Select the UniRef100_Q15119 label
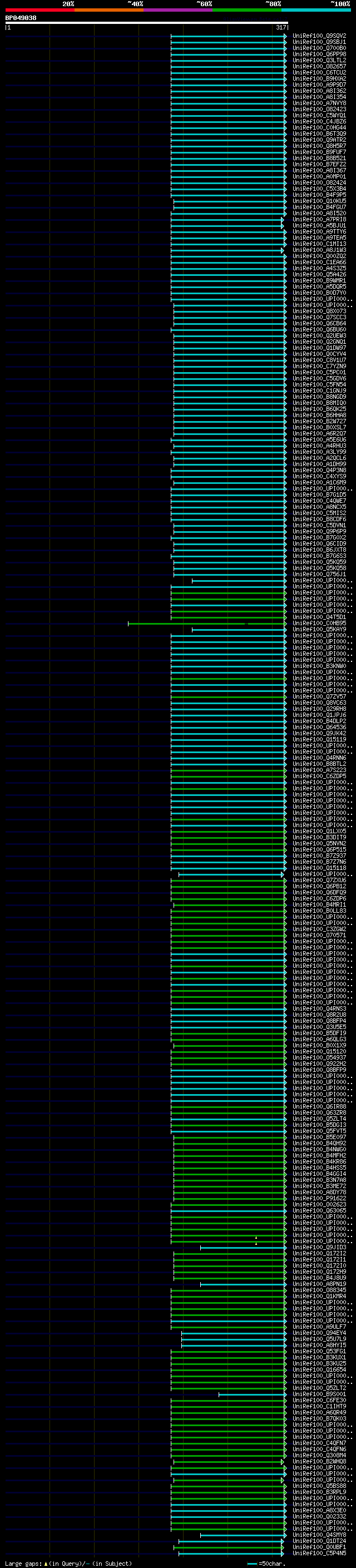This screenshot has width=356, height=1568. tap(319, 740)
